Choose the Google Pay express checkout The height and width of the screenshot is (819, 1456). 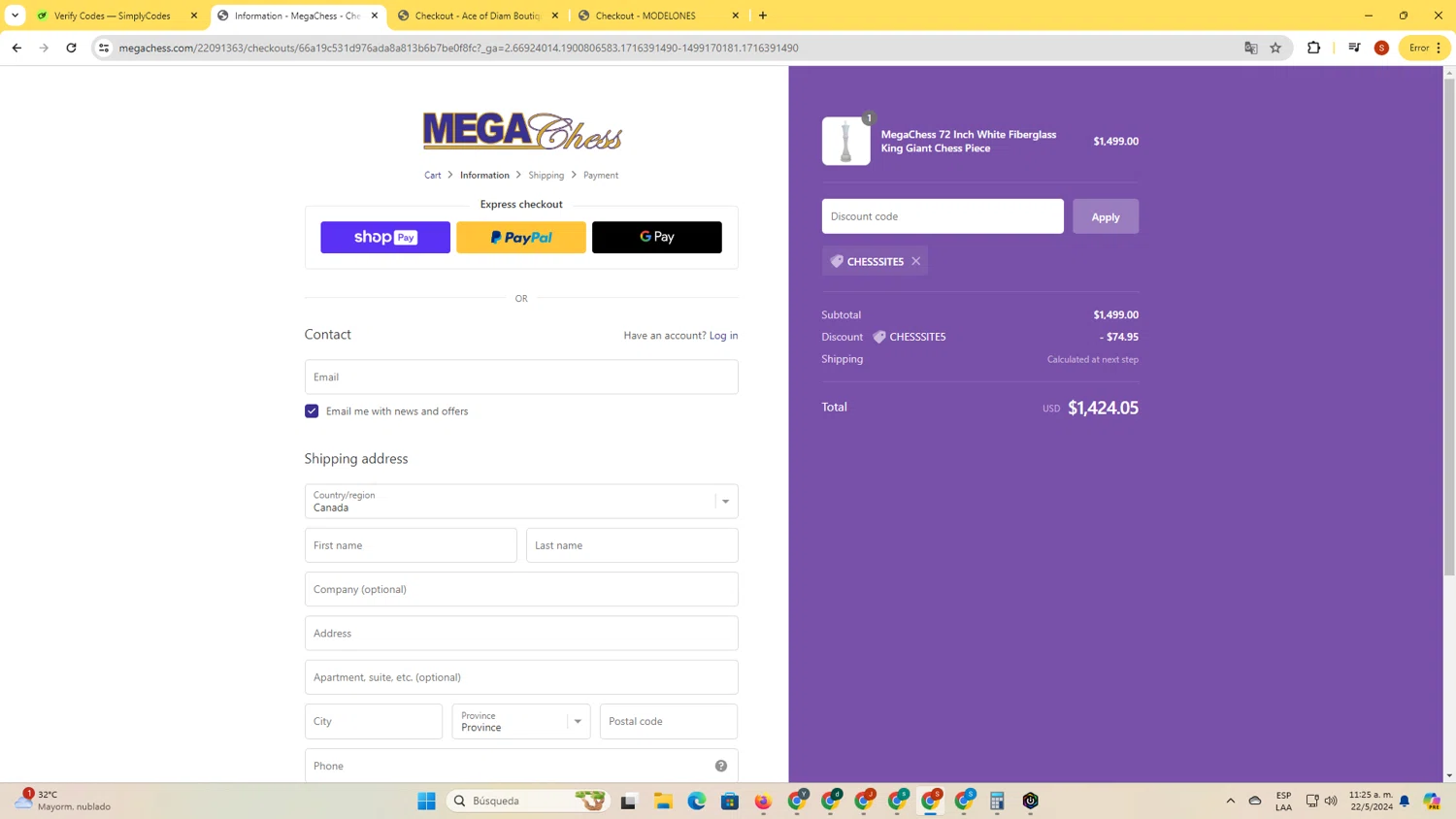point(657,237)
